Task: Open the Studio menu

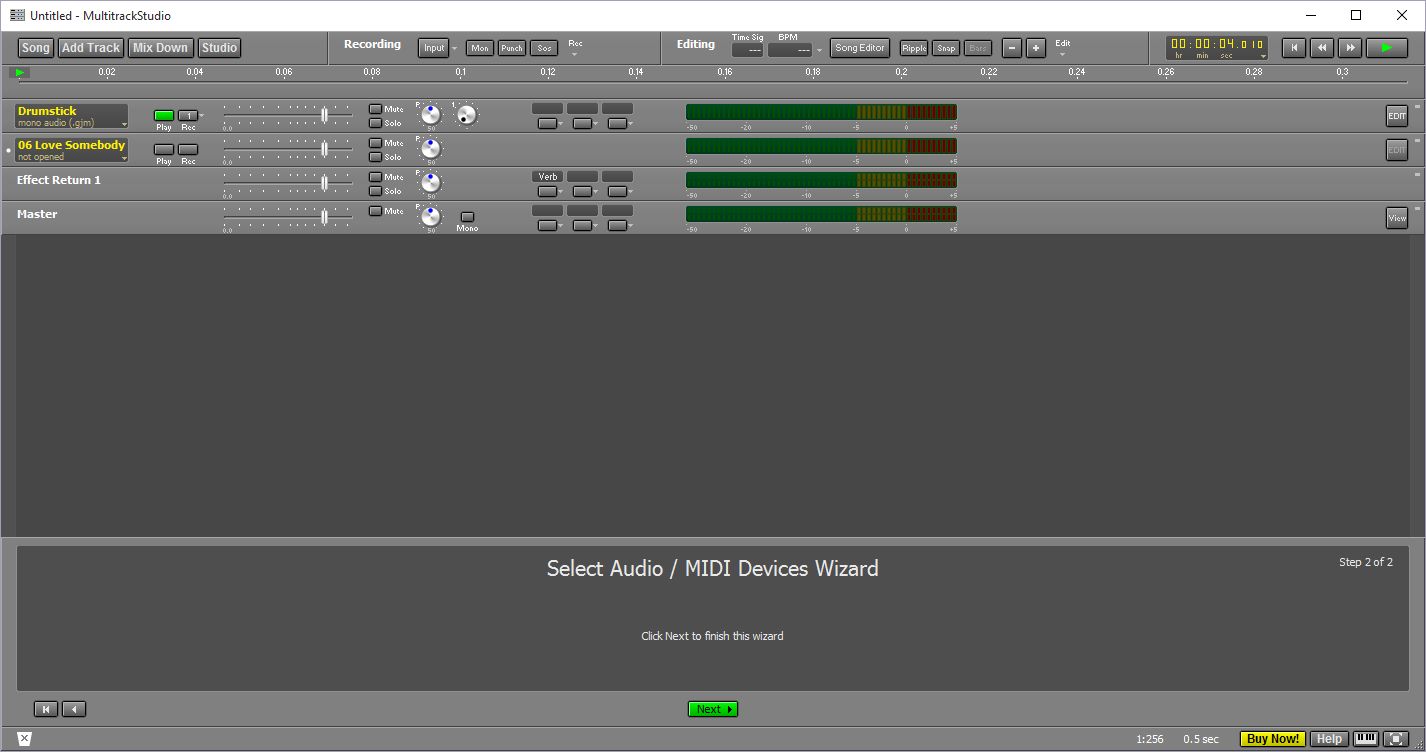Action: tap(218, 47)
